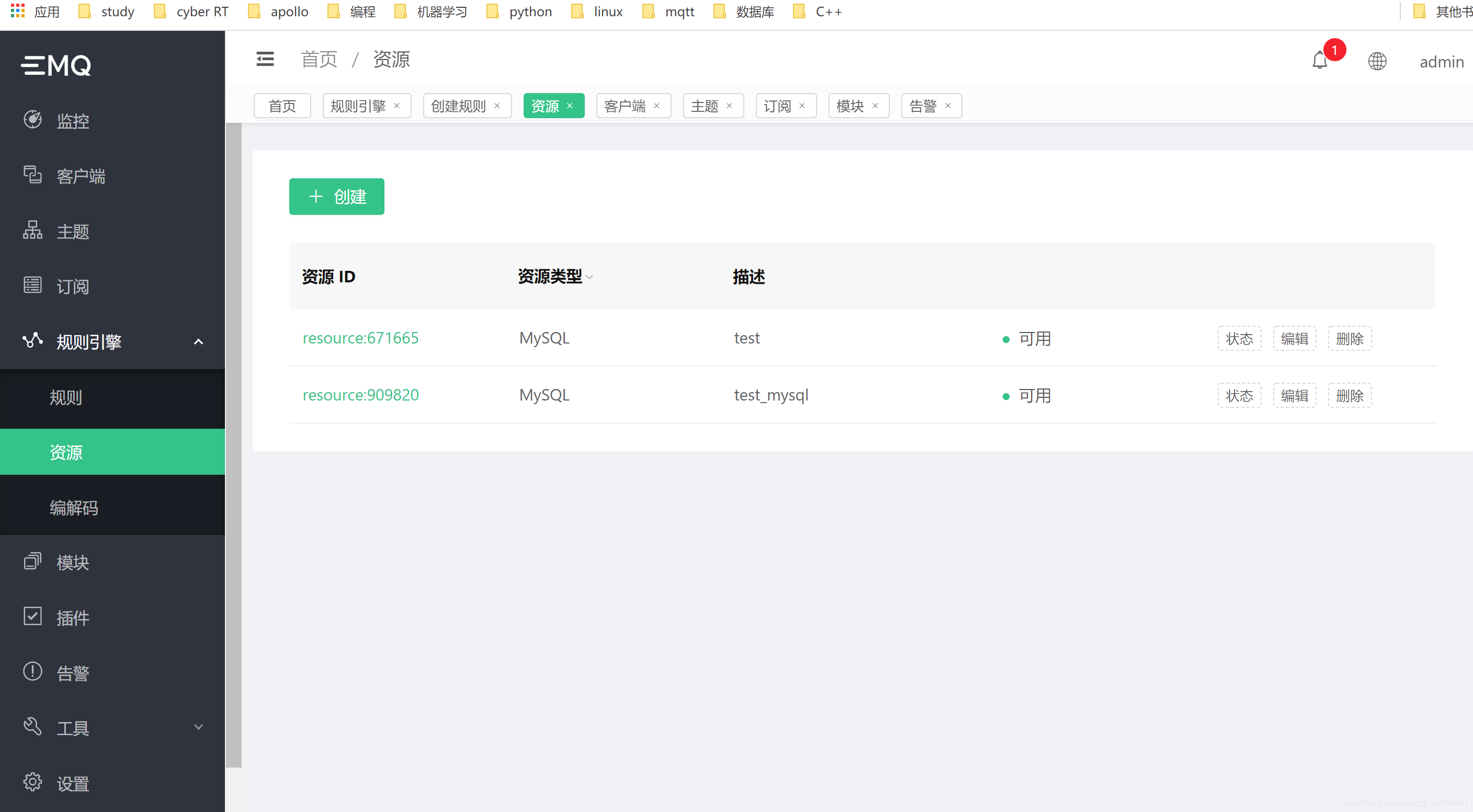The image size is (1473, 812).
Task: Open the 插件 plugins sidebar item
Action: 73,617
